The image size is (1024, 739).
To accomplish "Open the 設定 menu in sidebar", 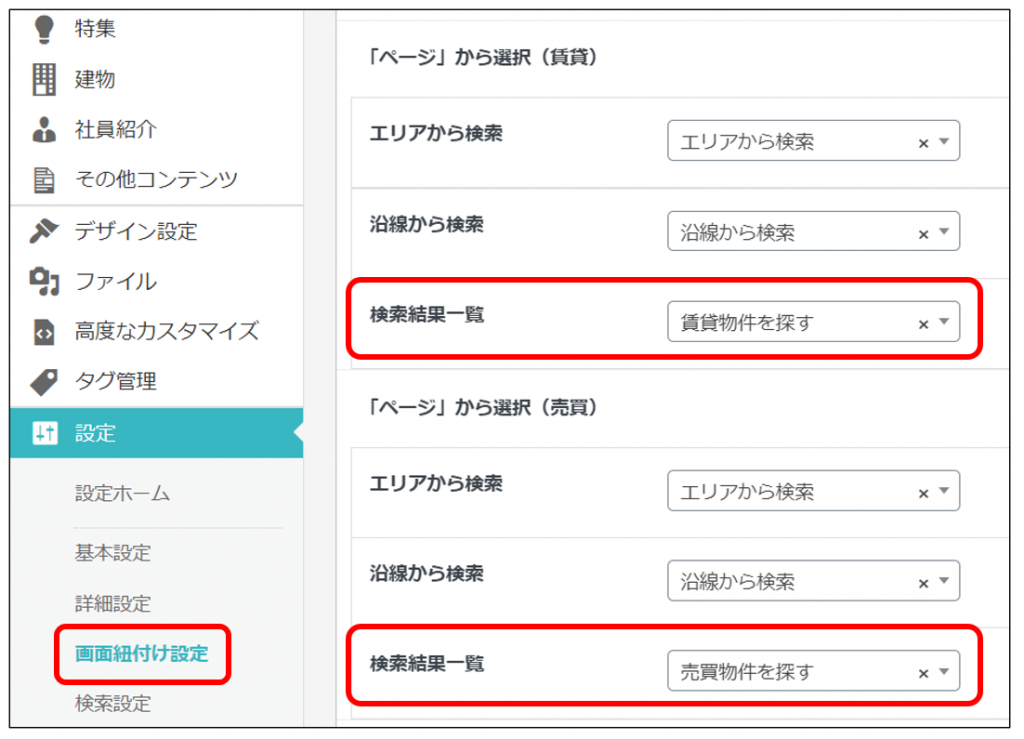I will click(x=95, y=433).
